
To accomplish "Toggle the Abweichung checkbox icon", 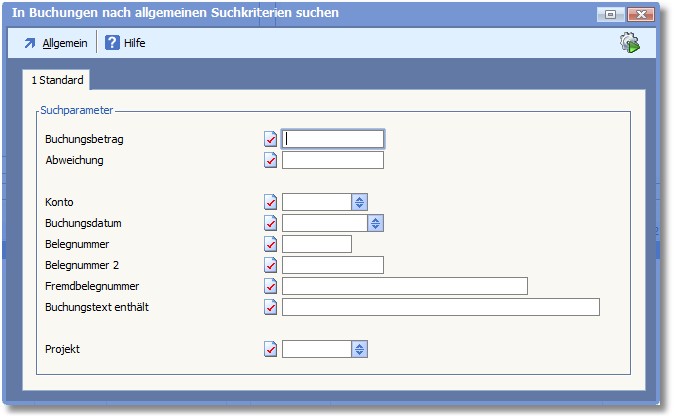I will click(x=270, y=160).
